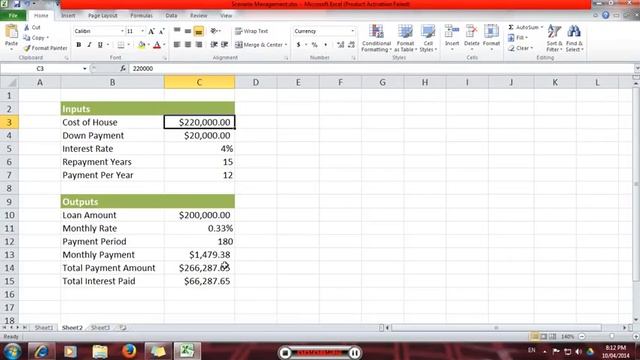This screenshot has width=640, height=360.
Task: Switch to Data tab
Action: pyautogui.click(x=171, y=16)
